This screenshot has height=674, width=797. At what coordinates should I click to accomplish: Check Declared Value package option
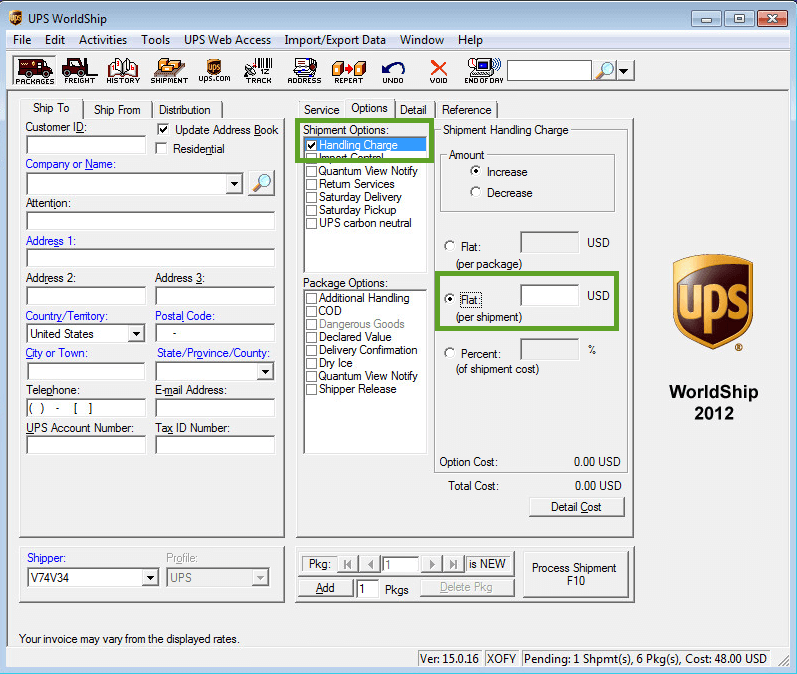312,338
